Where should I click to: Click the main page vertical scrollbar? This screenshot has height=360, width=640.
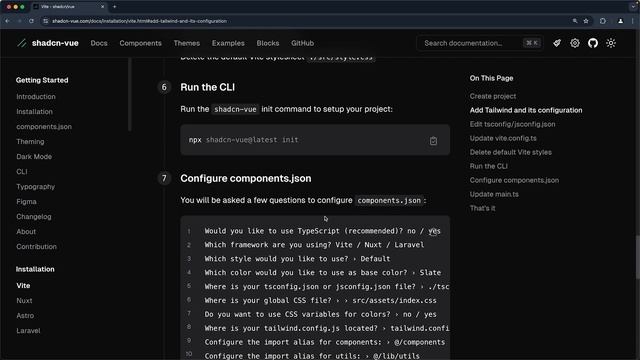638,257
